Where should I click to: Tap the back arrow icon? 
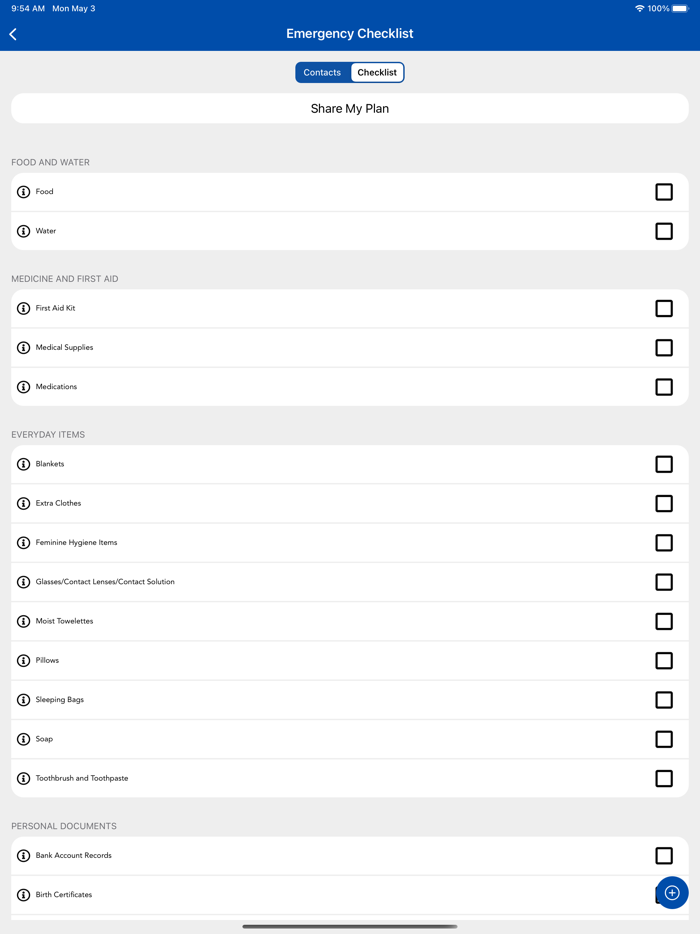(x=13, y=34)
